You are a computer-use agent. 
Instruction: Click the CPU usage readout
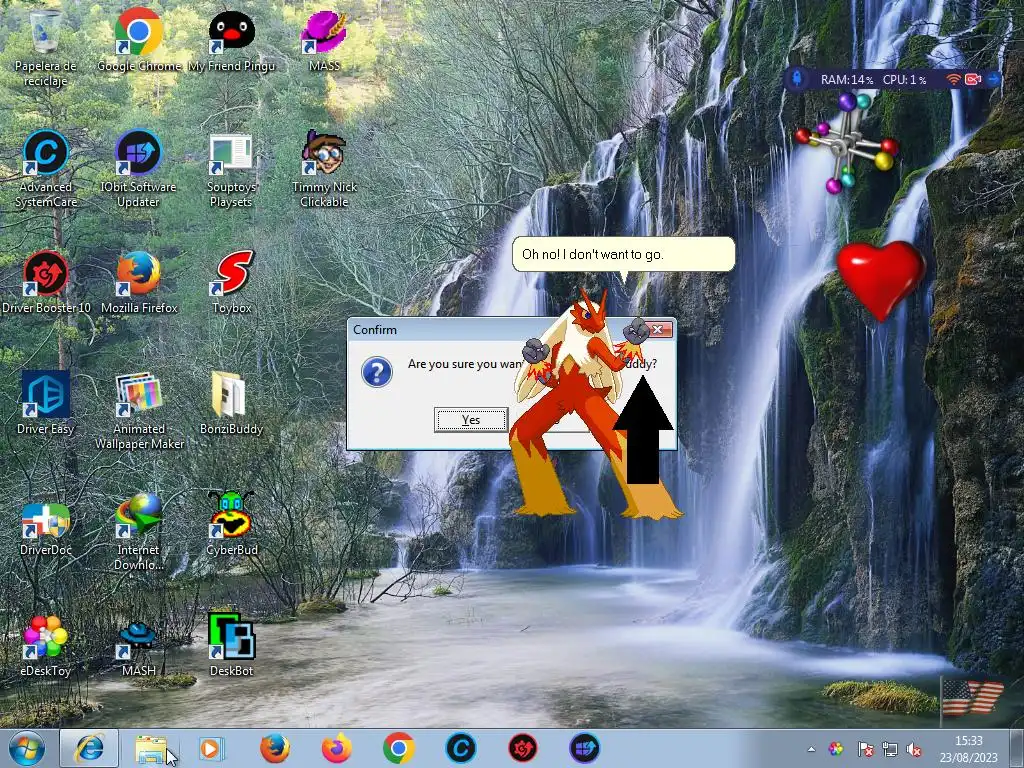click(904, 80)
